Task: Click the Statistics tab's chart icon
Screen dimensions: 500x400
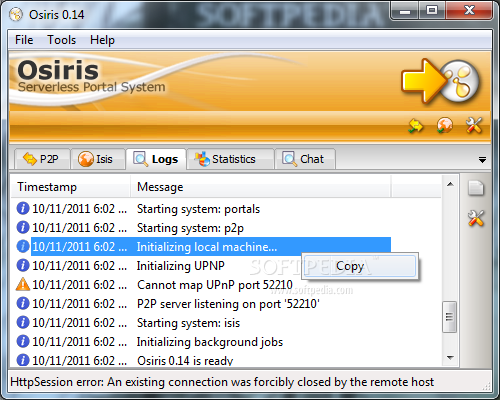Action: (202, 159)
